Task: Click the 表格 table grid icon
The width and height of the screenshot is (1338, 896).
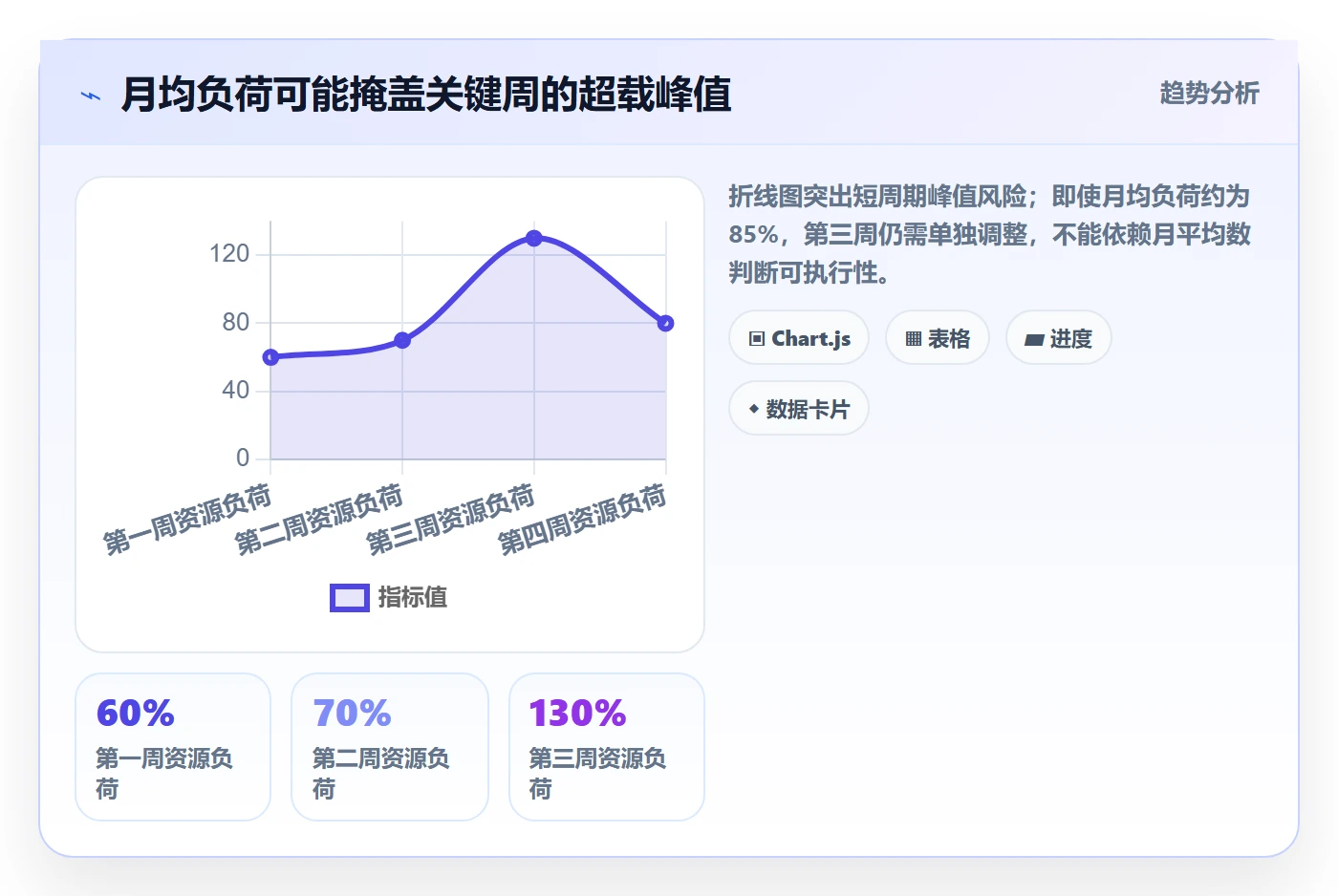Action: [x=914, y=338]
